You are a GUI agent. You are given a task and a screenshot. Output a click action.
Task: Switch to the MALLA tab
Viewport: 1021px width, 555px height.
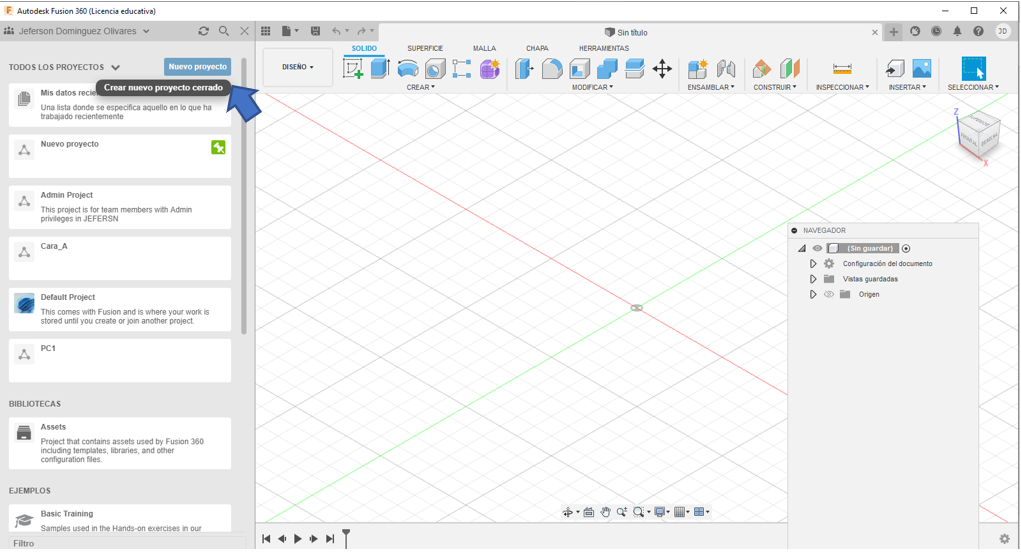pyautogui.click(x=484, y=48)
